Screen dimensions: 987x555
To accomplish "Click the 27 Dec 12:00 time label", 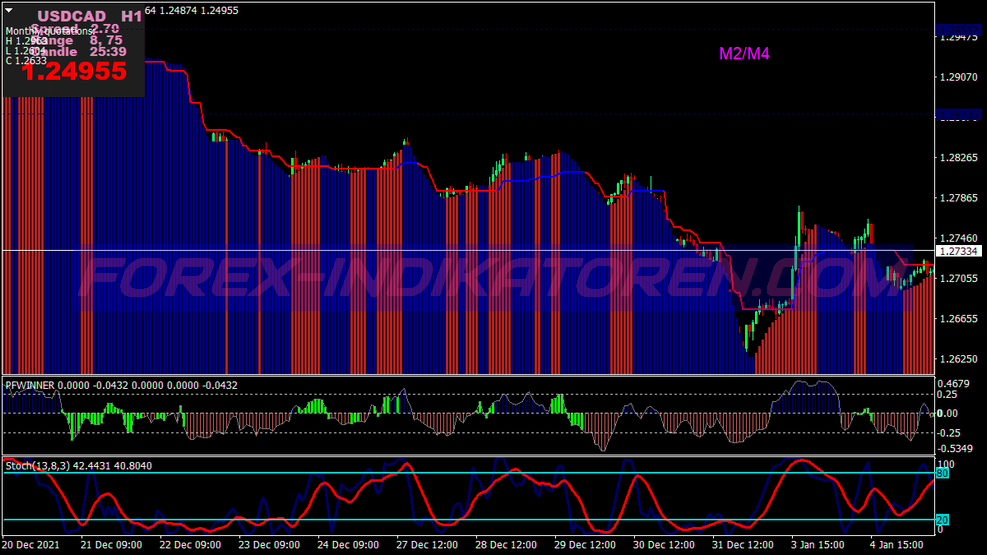I will (427, 545).
